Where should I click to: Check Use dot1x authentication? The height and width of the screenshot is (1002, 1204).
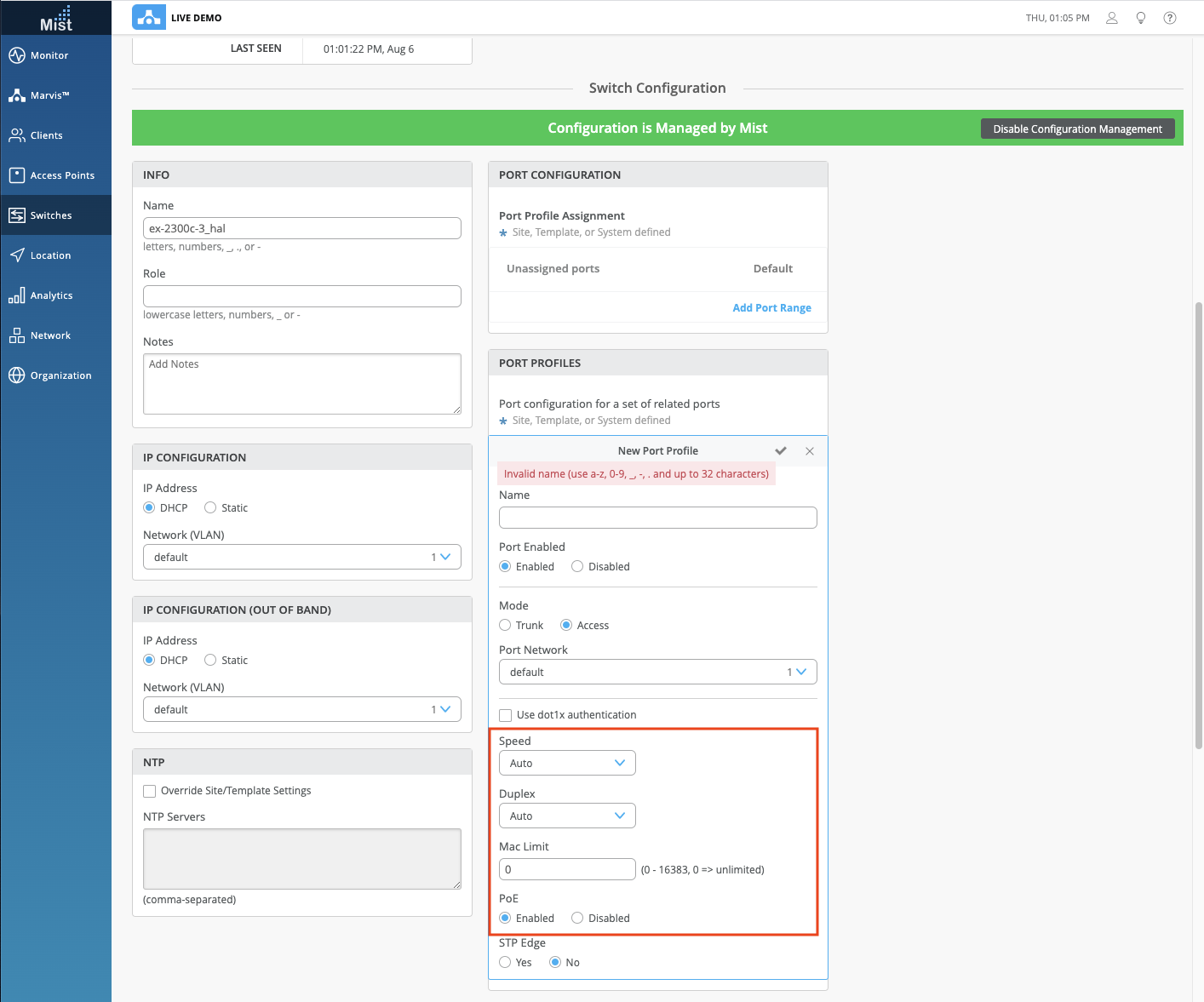tap(506, 715)
